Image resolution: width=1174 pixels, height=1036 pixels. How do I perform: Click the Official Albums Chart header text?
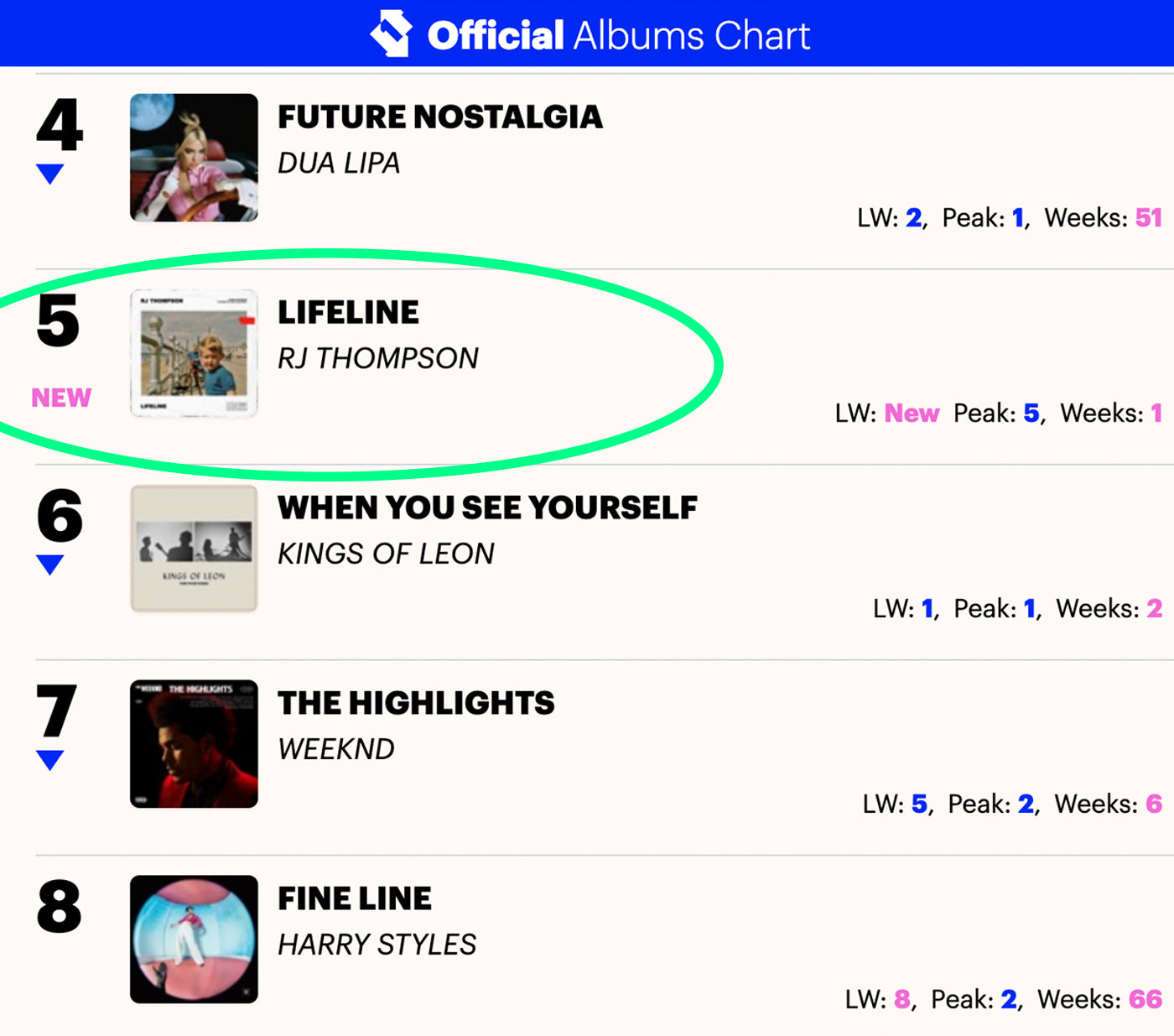(619, 35)
